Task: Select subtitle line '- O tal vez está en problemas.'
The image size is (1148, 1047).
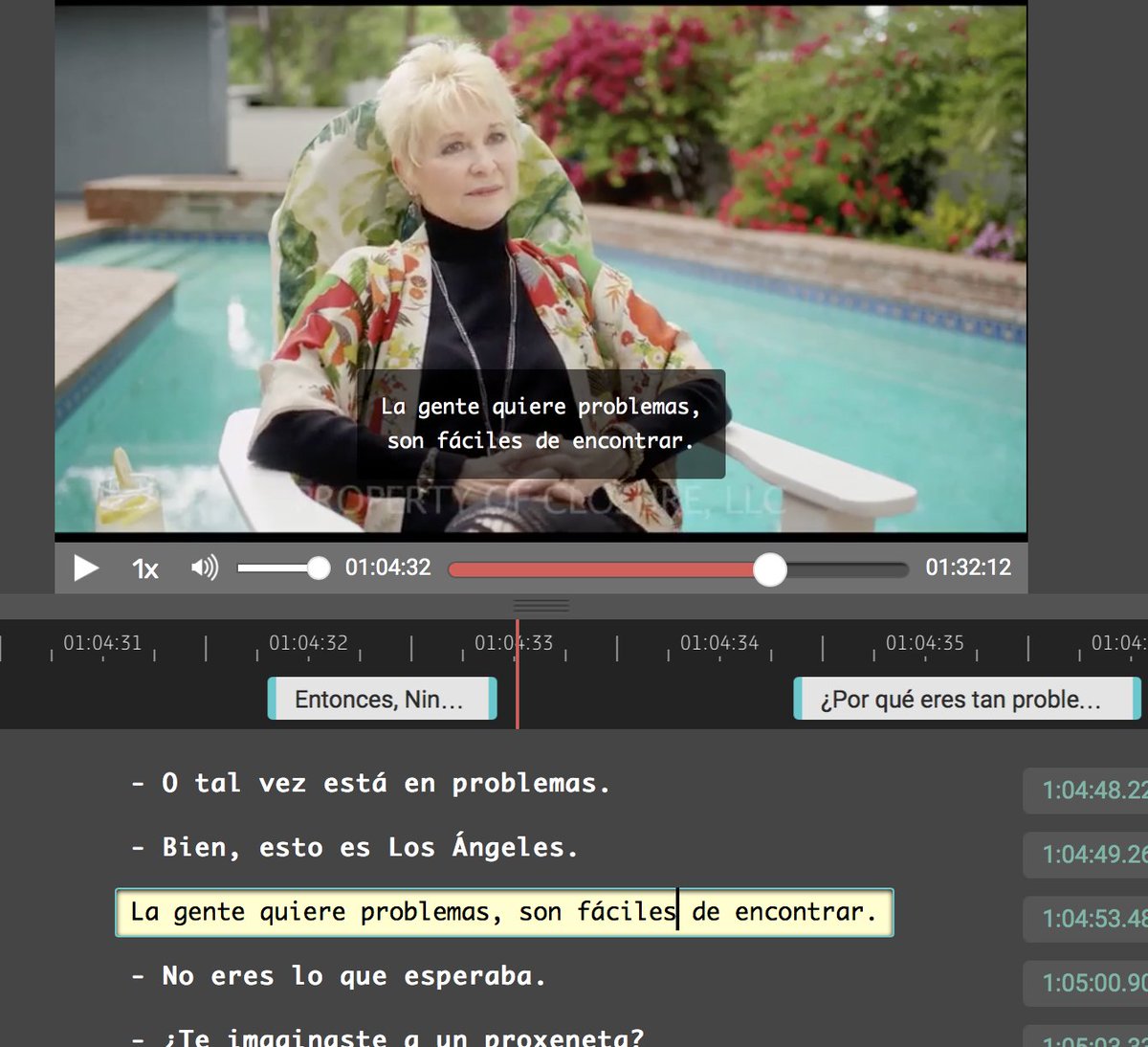Action: (x=370, y=783)
